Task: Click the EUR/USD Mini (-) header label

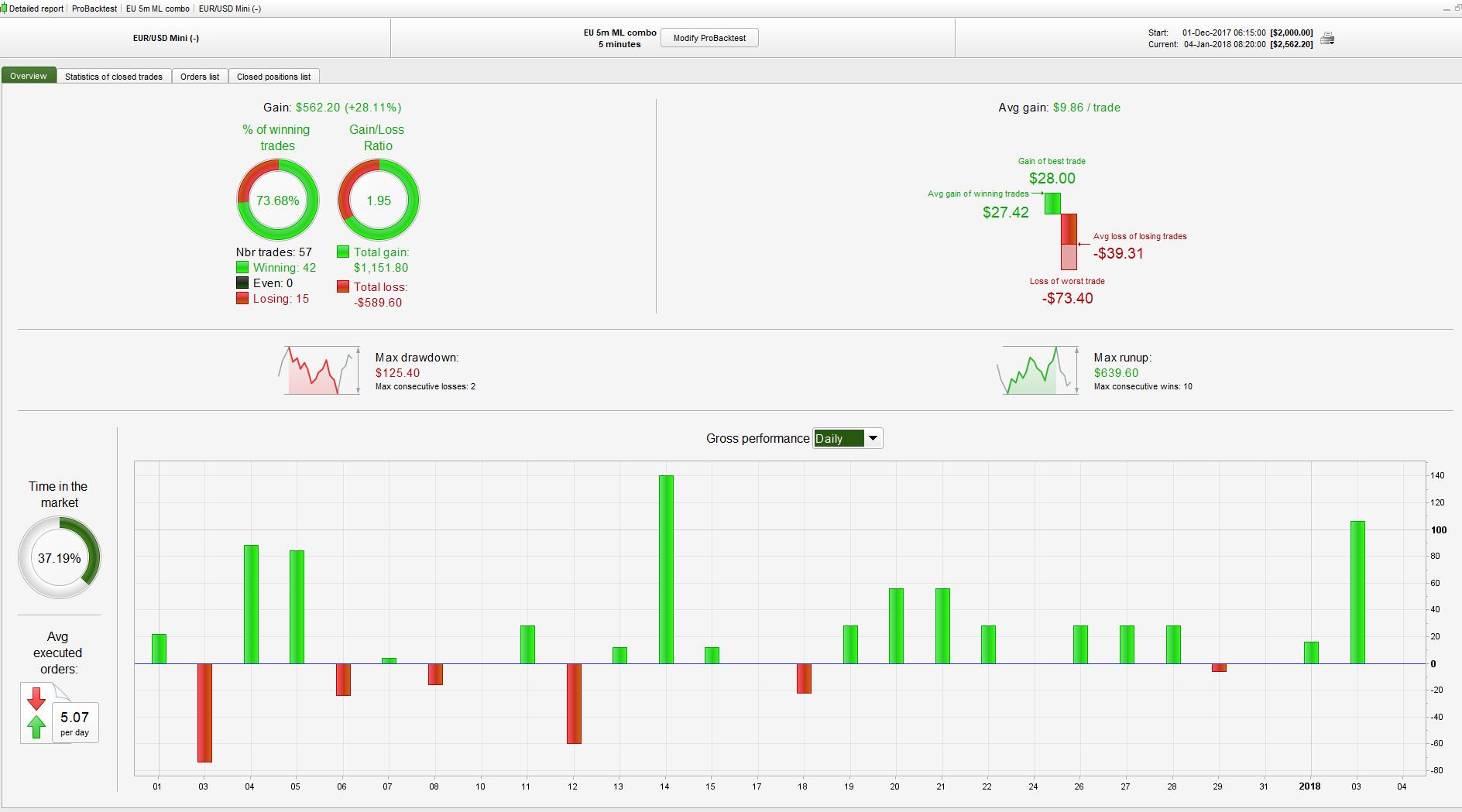Action: pyautogui.click(x=166, y=38)
